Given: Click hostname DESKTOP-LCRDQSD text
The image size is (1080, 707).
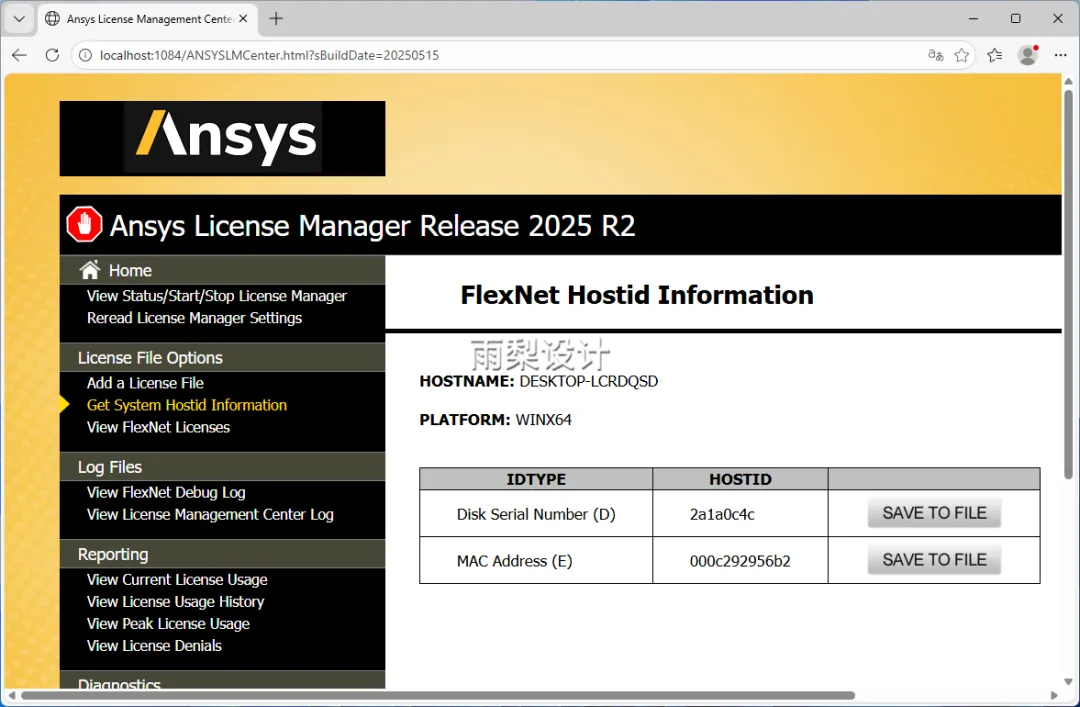Looking at the screenshot, I should click(589, 381).
